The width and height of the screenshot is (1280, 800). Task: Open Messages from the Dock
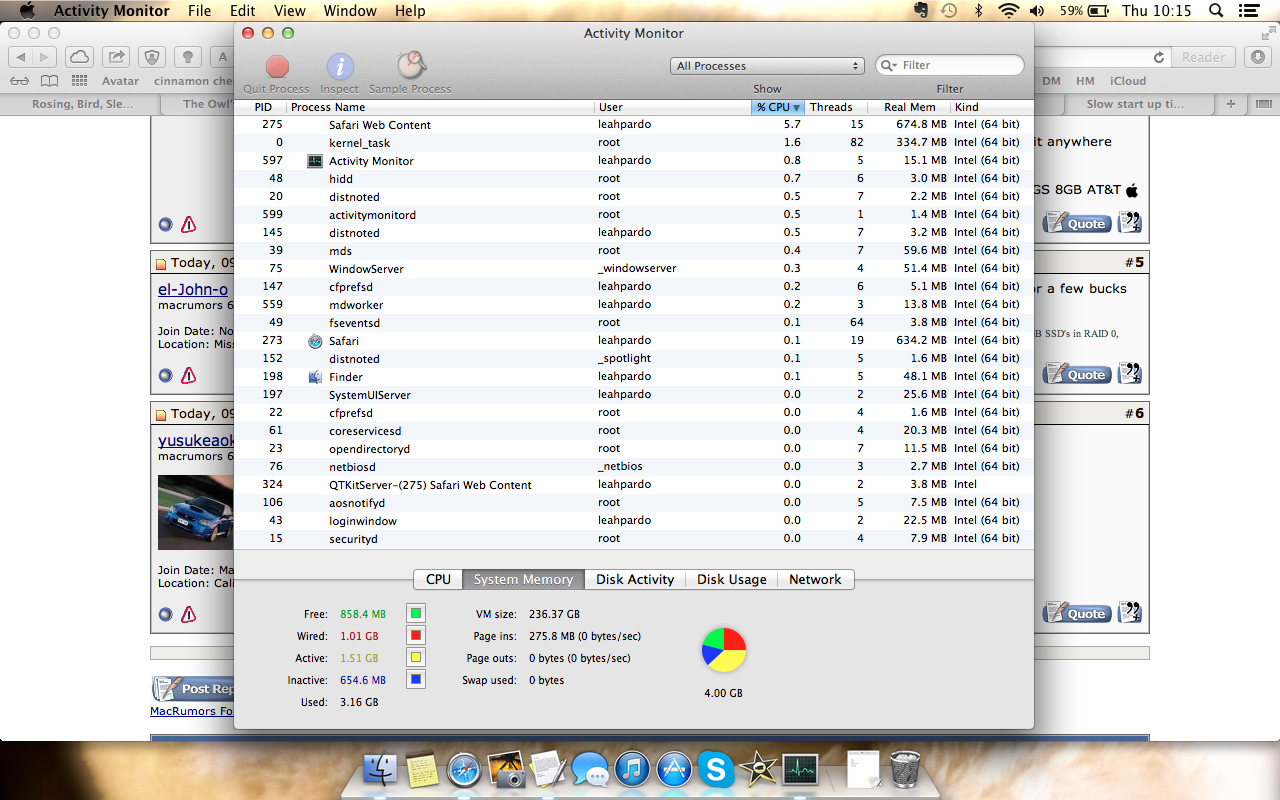point(591,769)
